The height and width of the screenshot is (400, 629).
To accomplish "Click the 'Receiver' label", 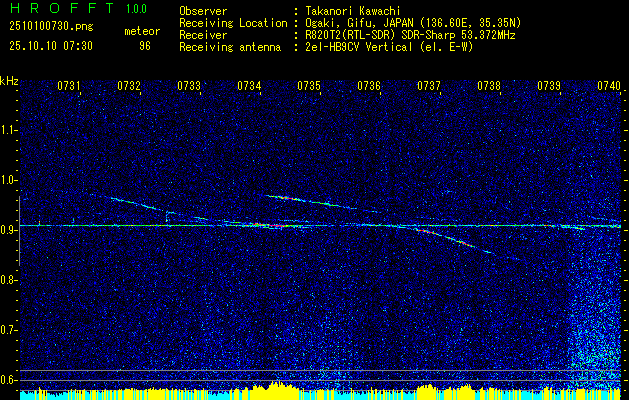I will coord(203,35).
